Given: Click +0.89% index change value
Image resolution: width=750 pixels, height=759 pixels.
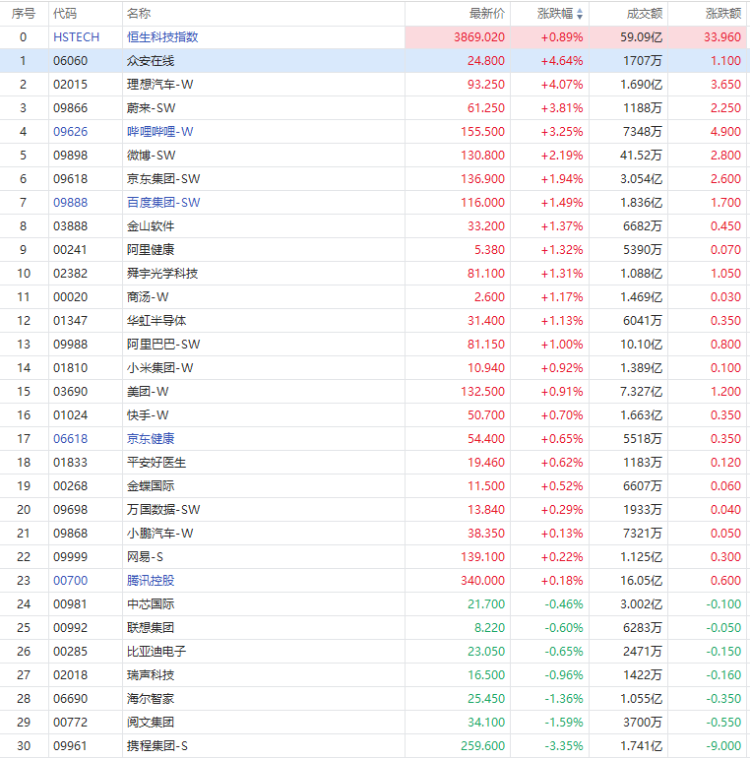Looking at the screenshot, I should pyautogui.click(x=562, y=37).
